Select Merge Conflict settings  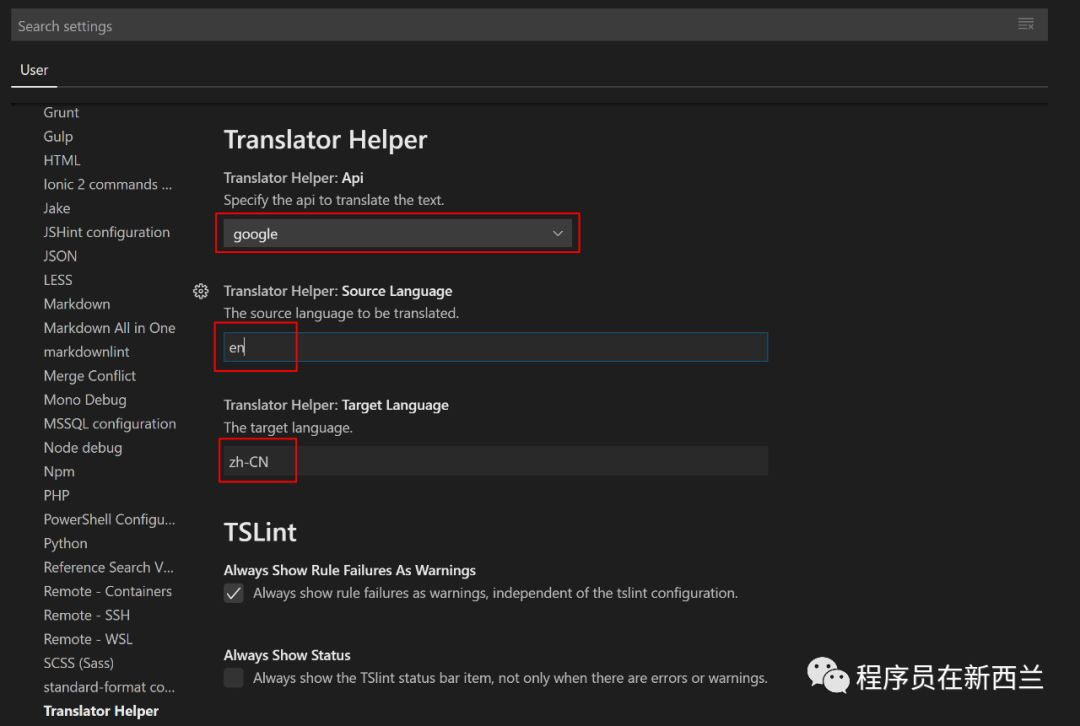tap(90, 375)
